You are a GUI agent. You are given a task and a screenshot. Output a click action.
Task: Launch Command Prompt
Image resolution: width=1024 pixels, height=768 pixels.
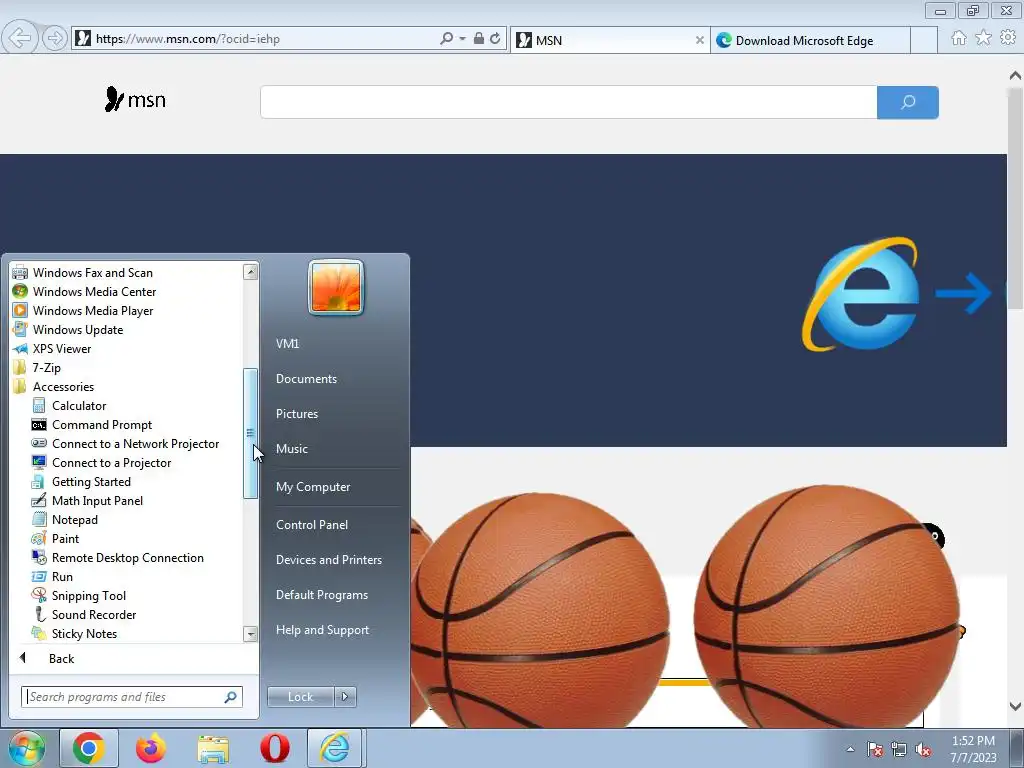(101, 424)
